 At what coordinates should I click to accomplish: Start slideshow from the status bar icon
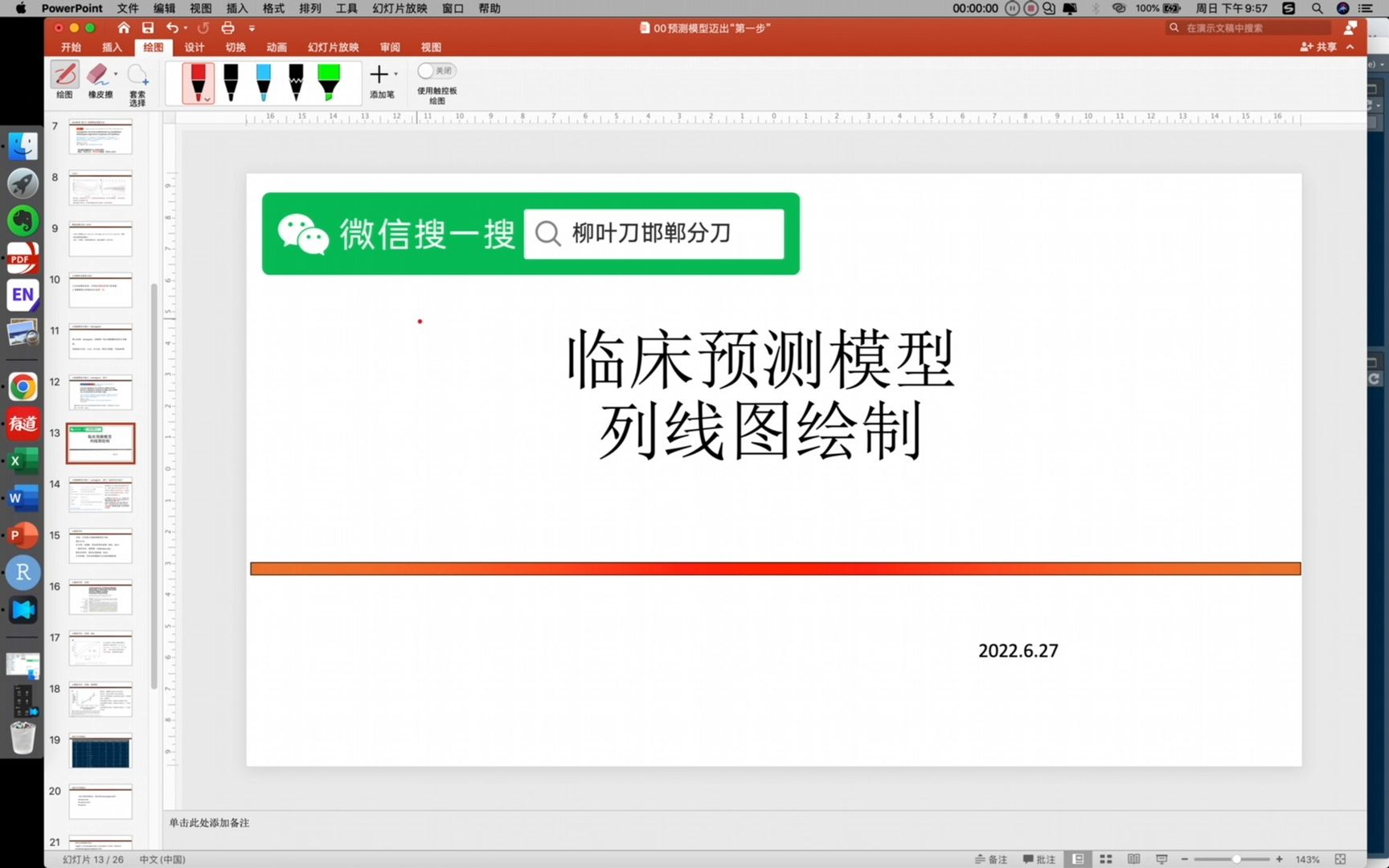pyautogui.click(x=1162, y=859)
